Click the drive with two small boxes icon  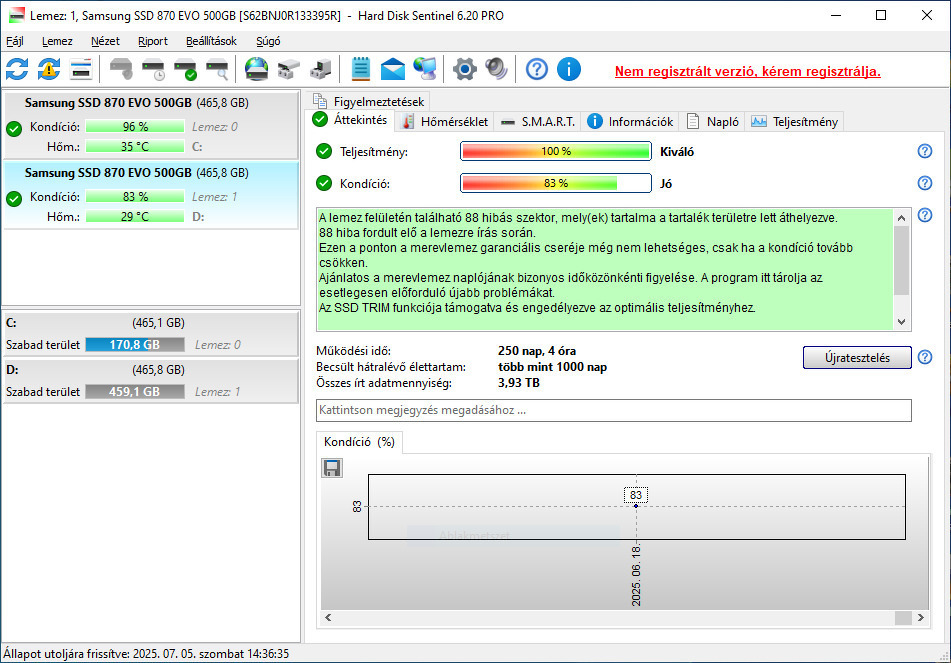(289, 69)
